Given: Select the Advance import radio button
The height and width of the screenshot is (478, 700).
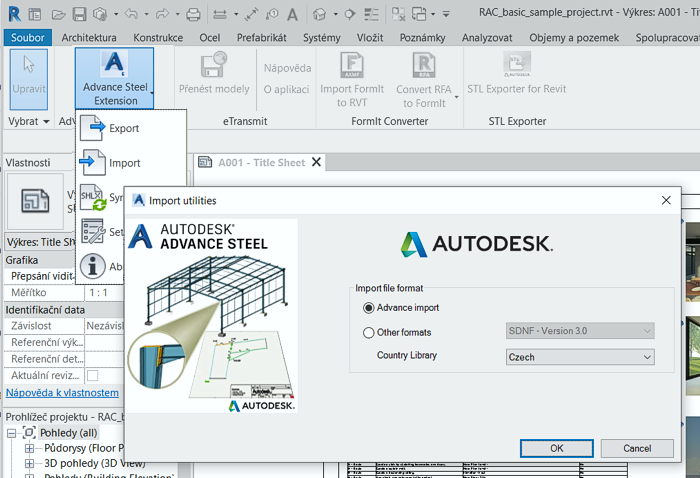Looking at the screenshot, I should click(368, 308).
